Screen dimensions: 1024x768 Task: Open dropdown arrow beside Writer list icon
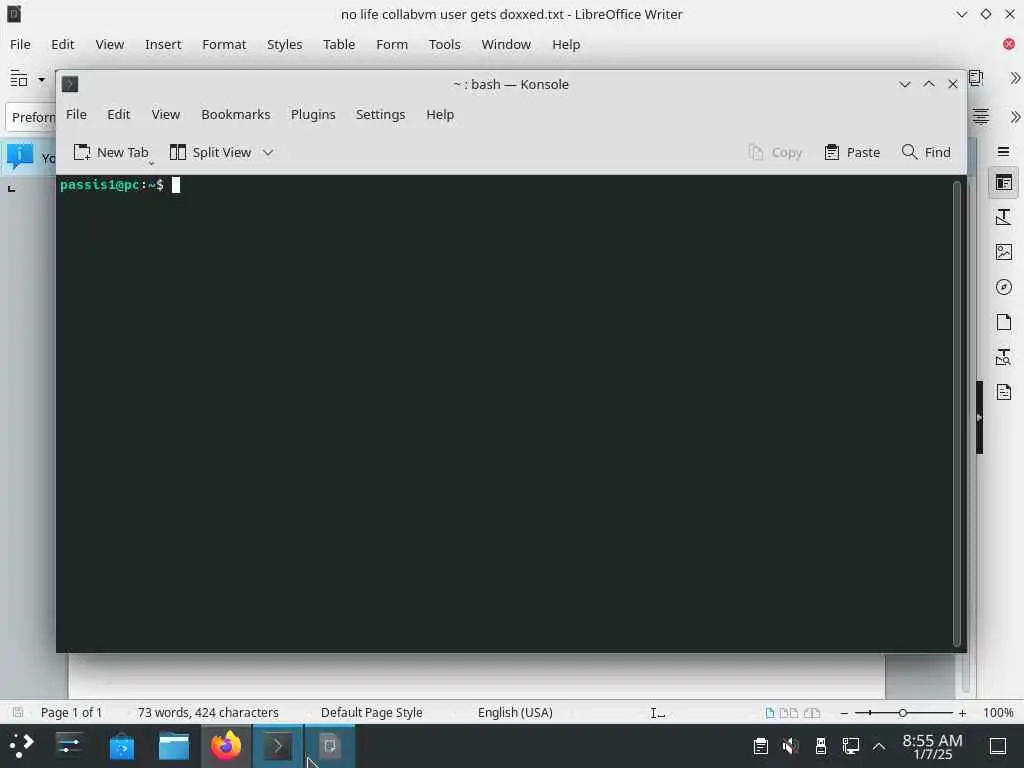(x=41, y=80)
